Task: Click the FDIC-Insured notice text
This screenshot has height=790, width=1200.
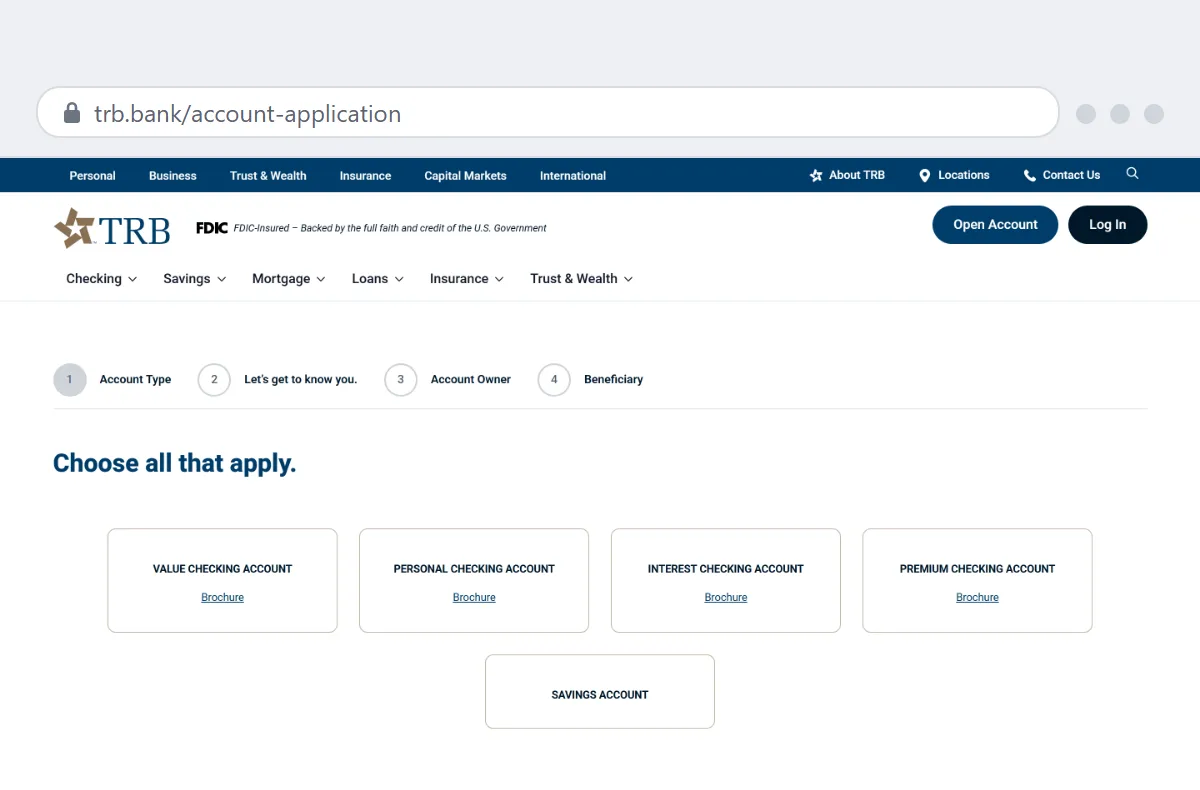Action: 390,228
